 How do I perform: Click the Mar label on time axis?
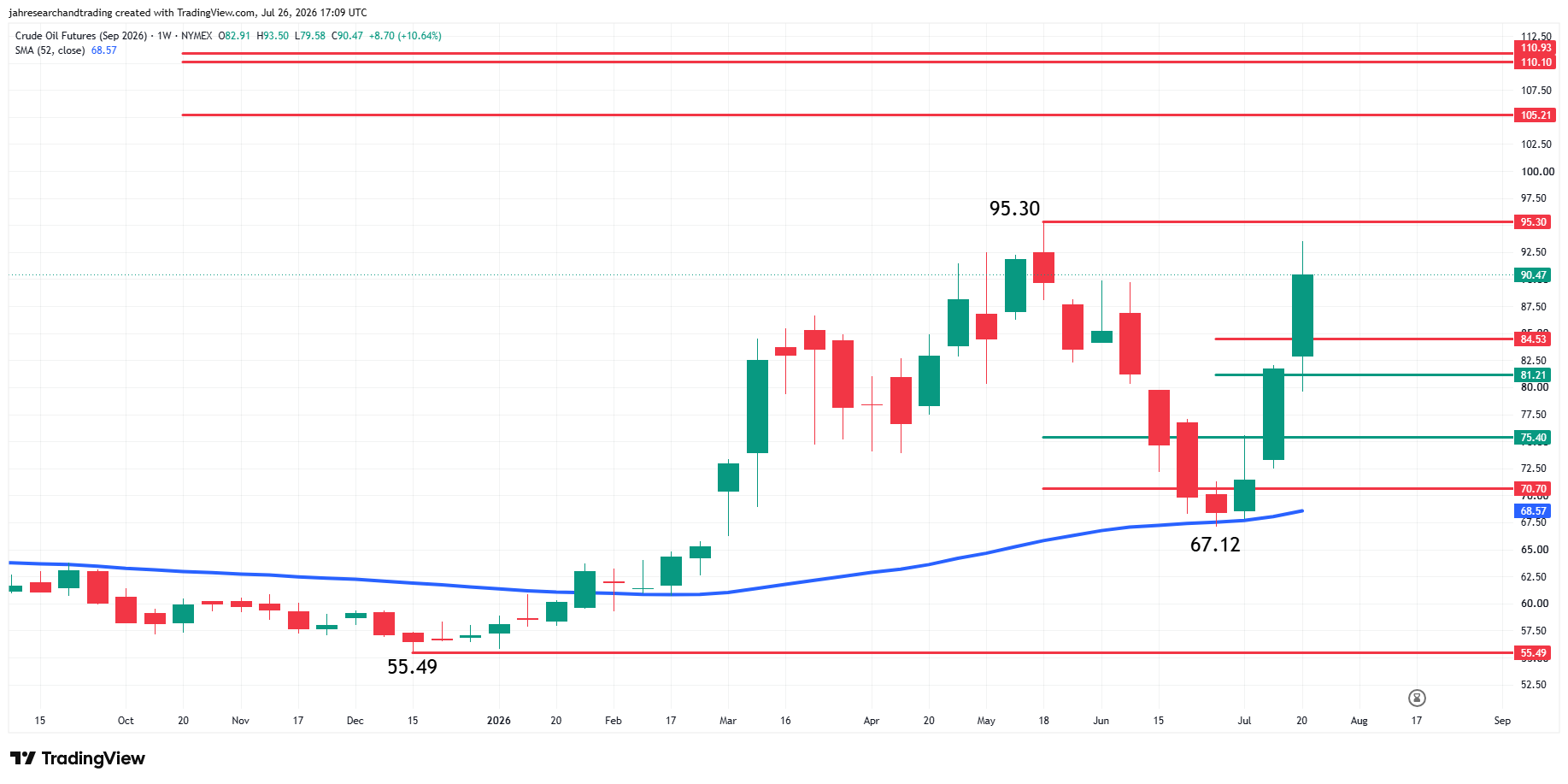[x=728, y=721]
